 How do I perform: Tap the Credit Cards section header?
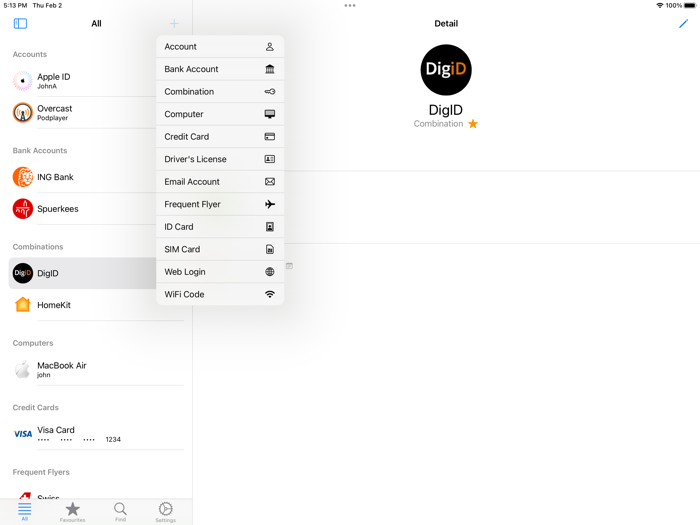click(35, 408)
